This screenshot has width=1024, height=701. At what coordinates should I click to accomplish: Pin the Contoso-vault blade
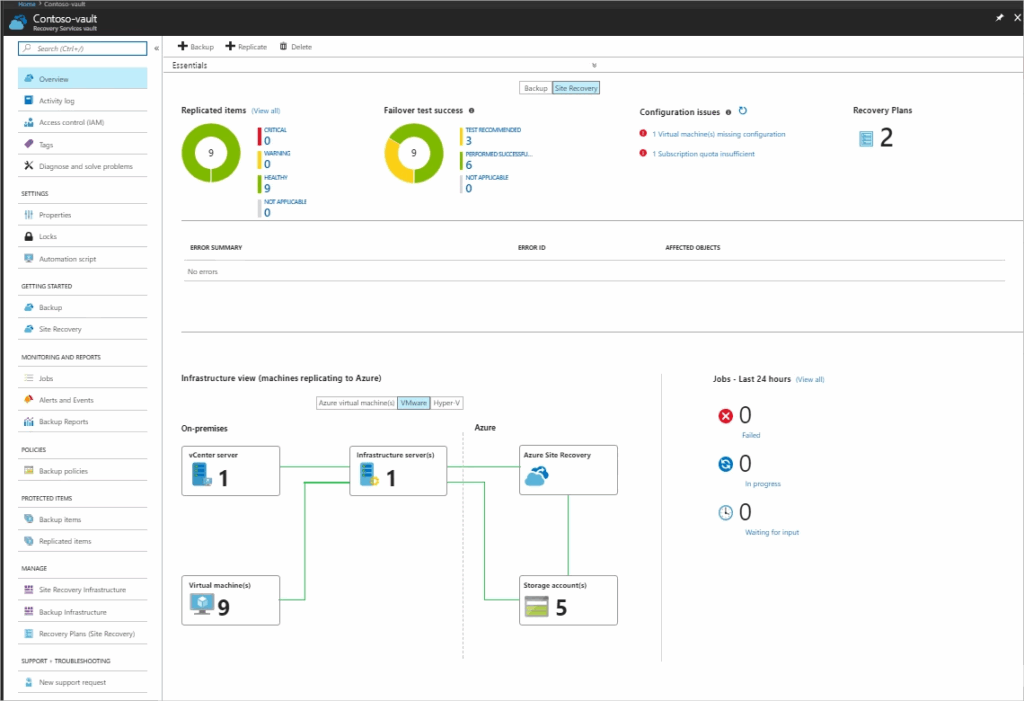997,17
